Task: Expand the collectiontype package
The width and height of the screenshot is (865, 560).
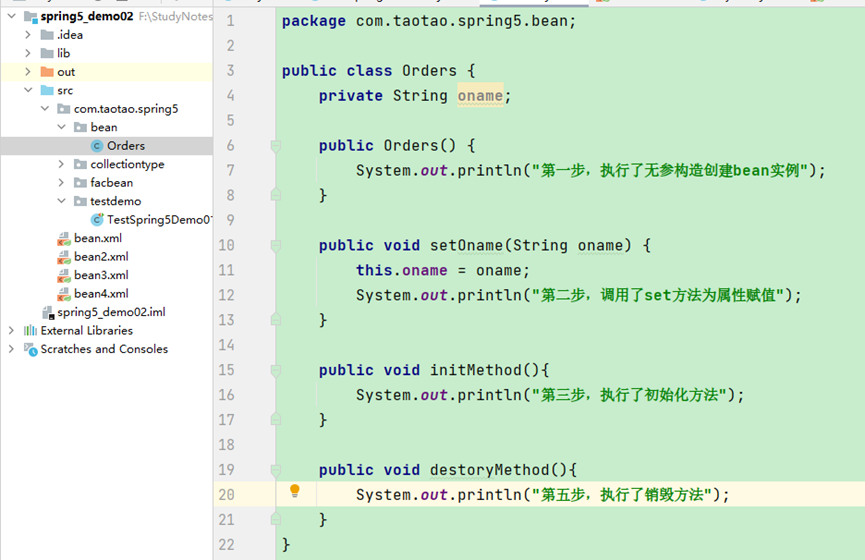Action: click(62, 164)
